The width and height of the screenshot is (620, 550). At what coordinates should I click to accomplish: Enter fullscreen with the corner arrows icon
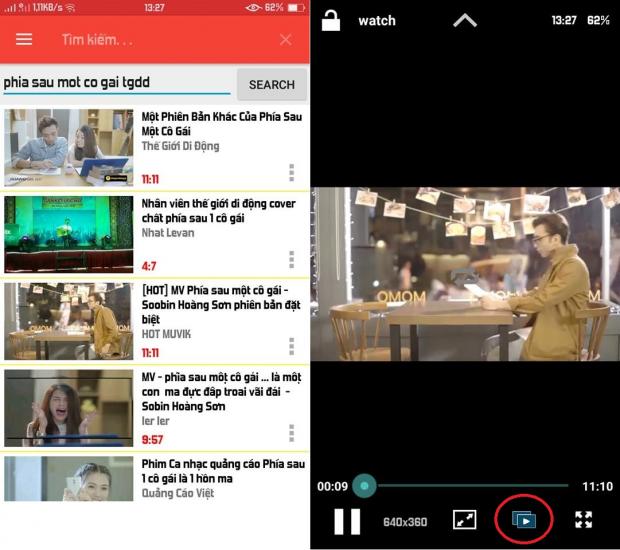[584, 520]
